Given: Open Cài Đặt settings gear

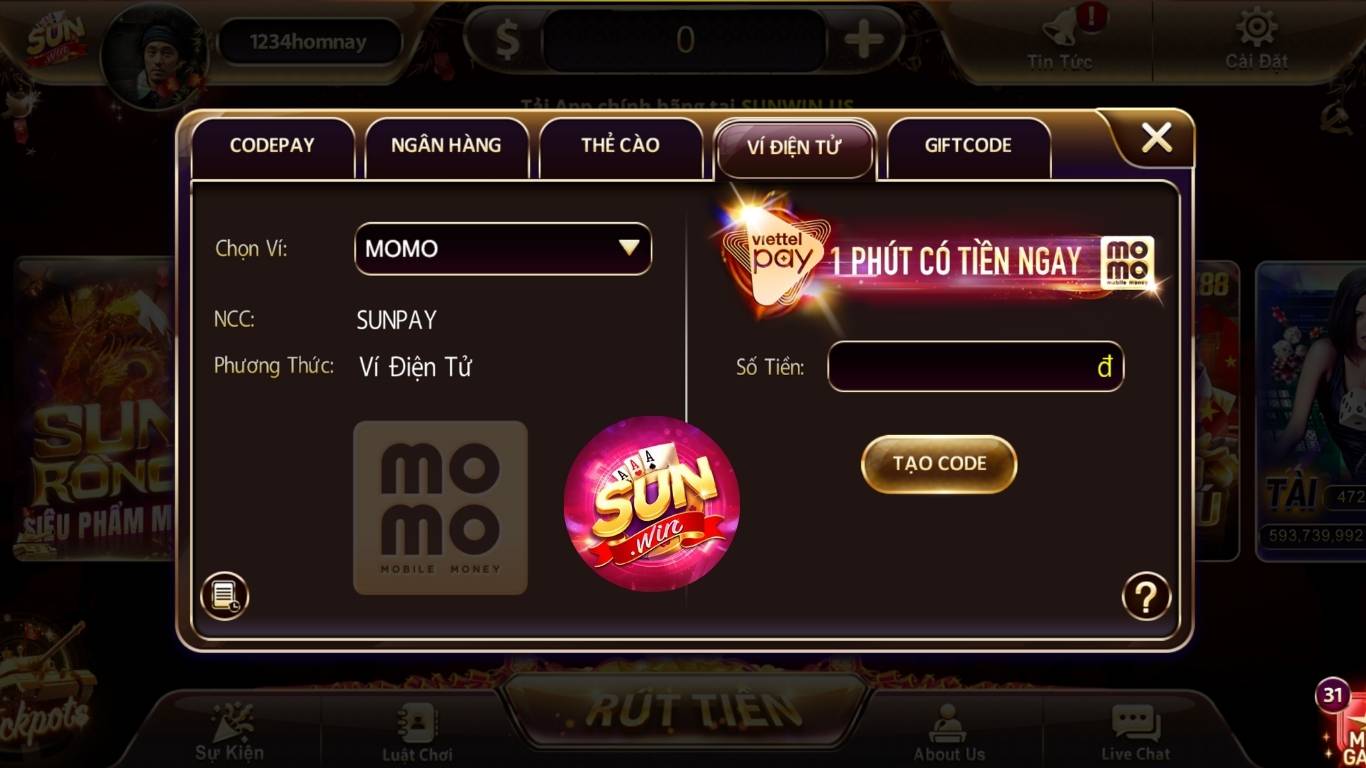Looking at the screenshot, I should (x=1257, y=28).
